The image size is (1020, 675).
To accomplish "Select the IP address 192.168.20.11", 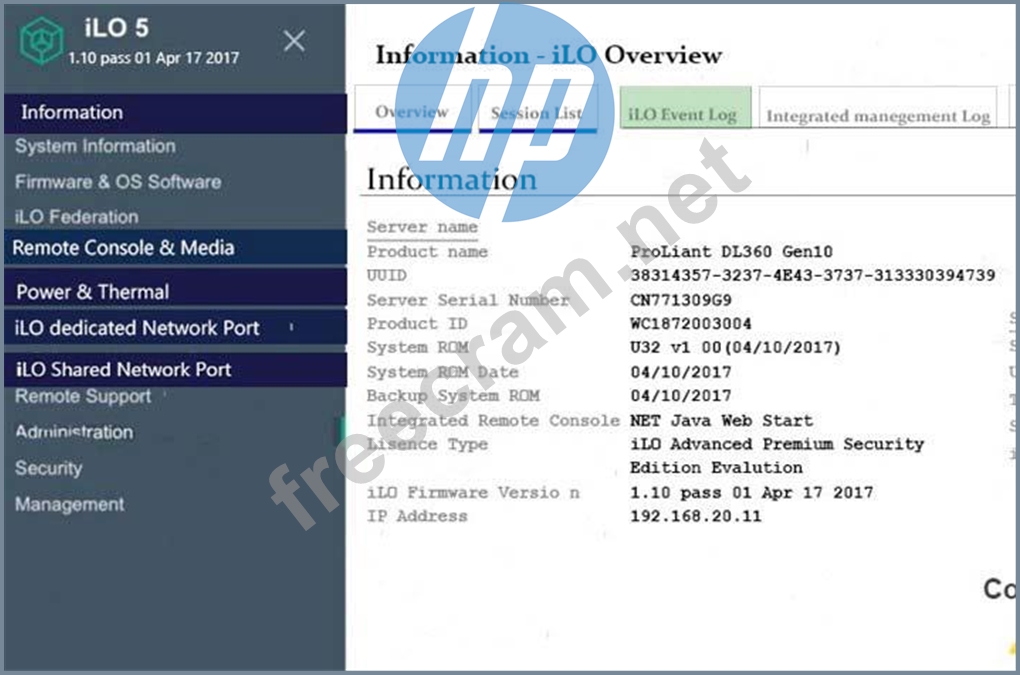I will click(695, 516).
